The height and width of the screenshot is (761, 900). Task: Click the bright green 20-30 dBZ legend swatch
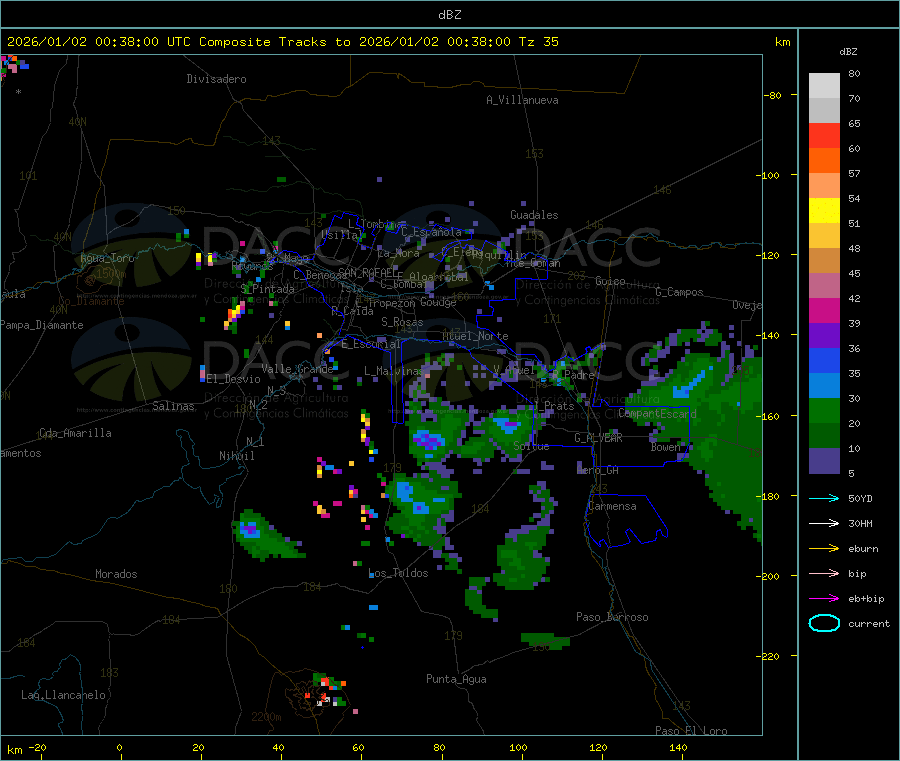[824, 410]
